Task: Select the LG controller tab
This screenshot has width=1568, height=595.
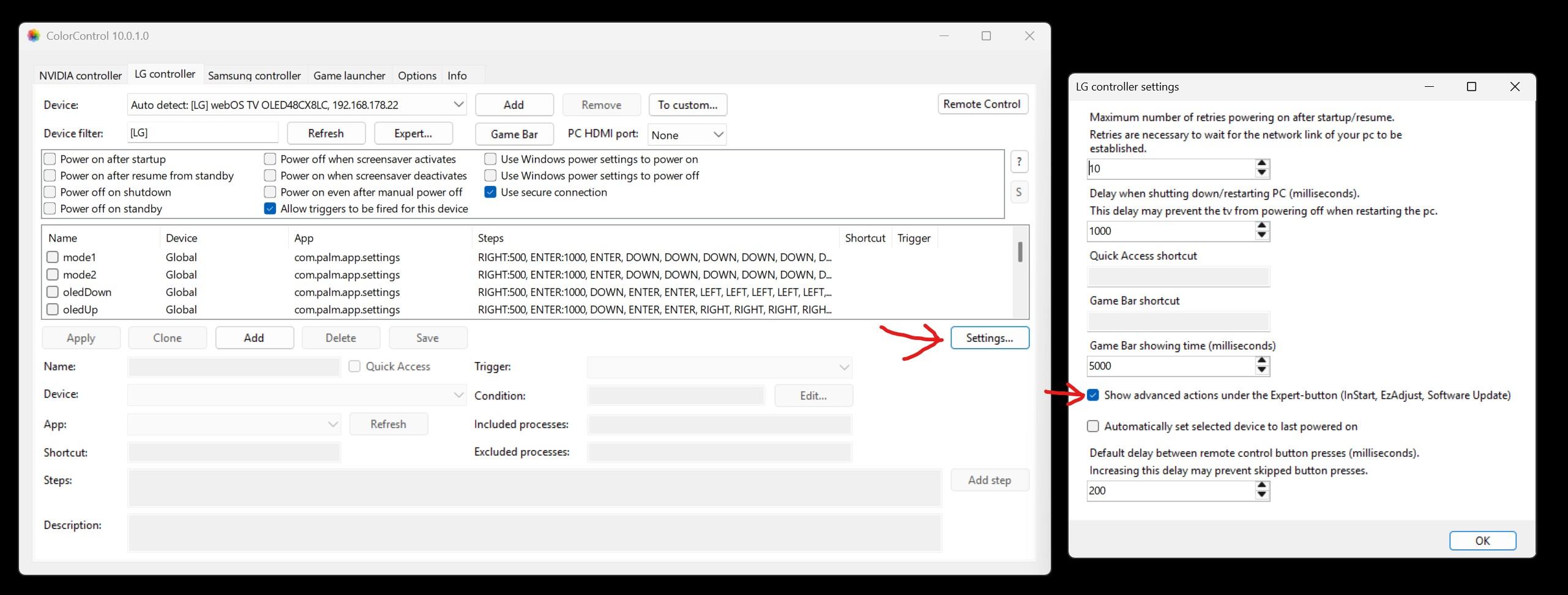Action: click(165, 74)
